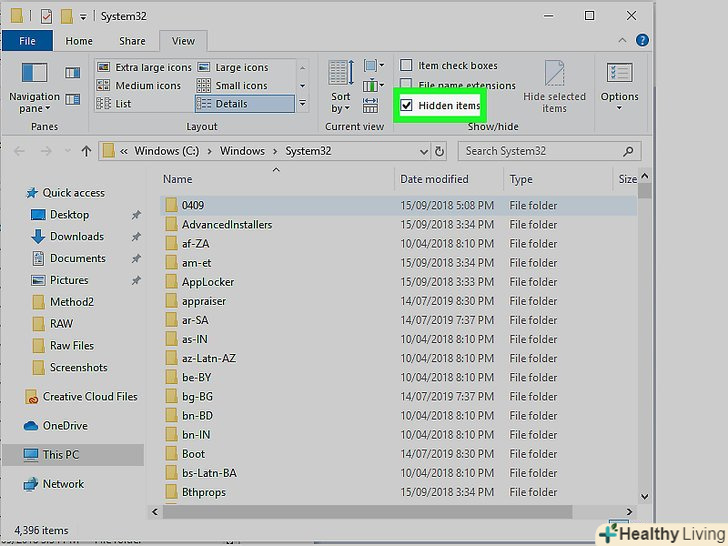Select Large icons layout

click(x=233, y=67)
